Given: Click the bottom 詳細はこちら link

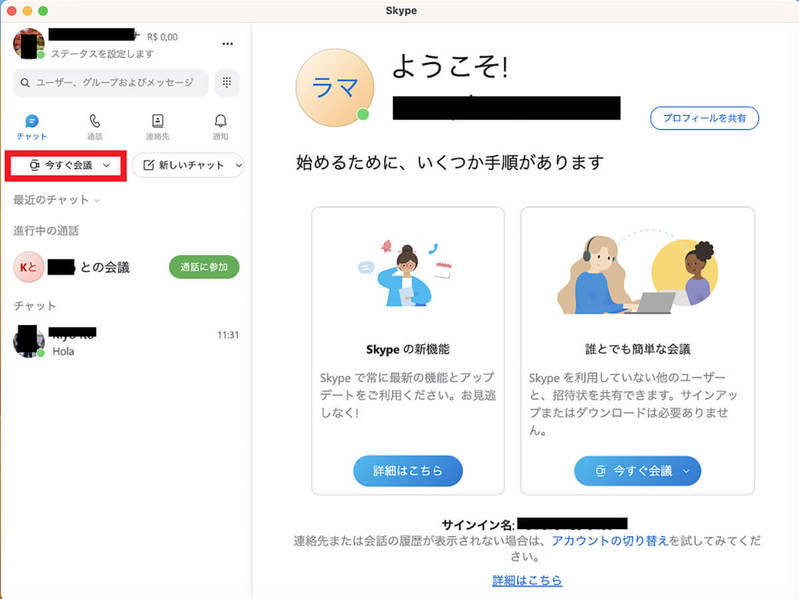Looking at the screenshot, I should point(527,580).
